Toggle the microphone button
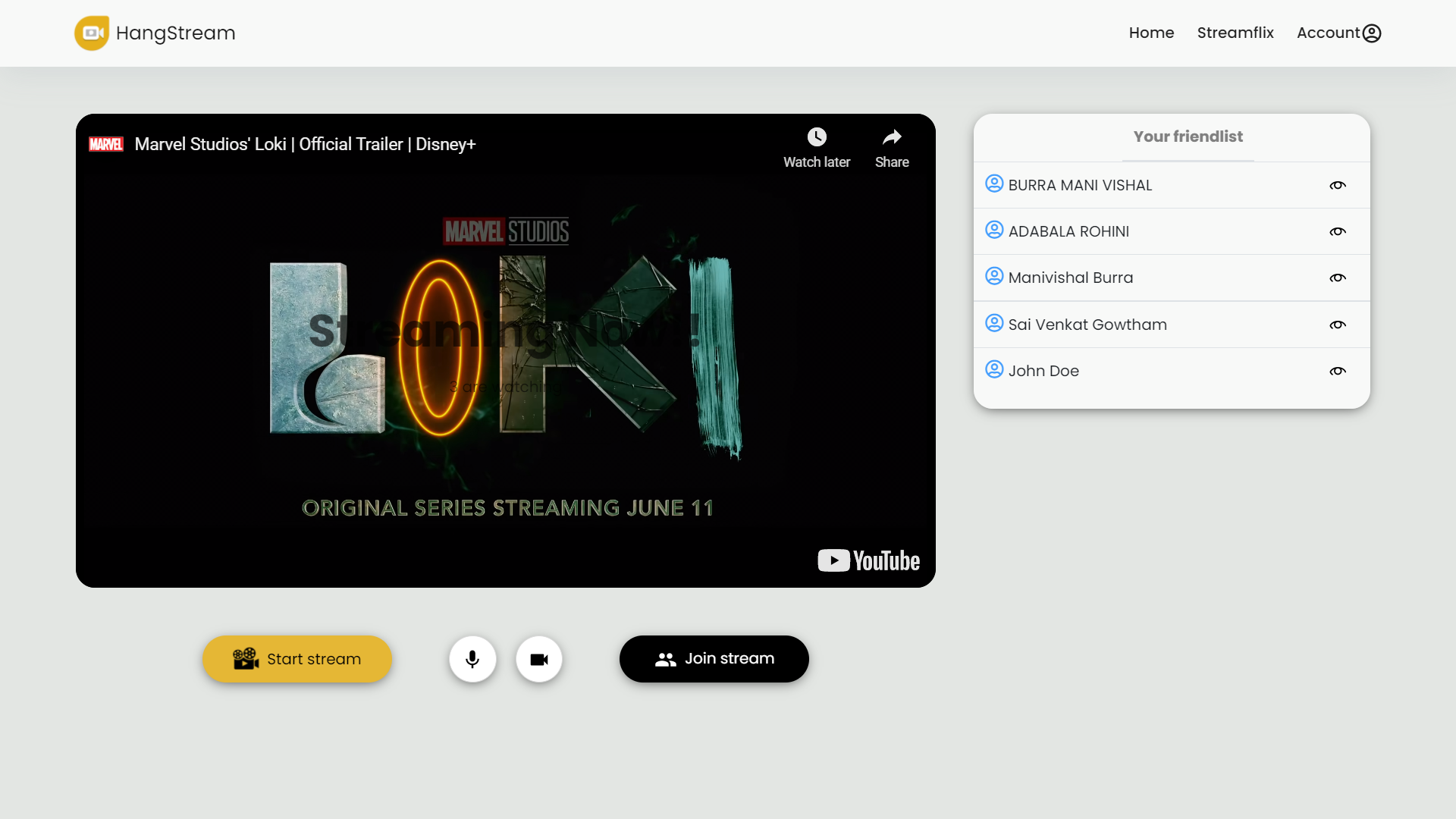 click(472, 659)
